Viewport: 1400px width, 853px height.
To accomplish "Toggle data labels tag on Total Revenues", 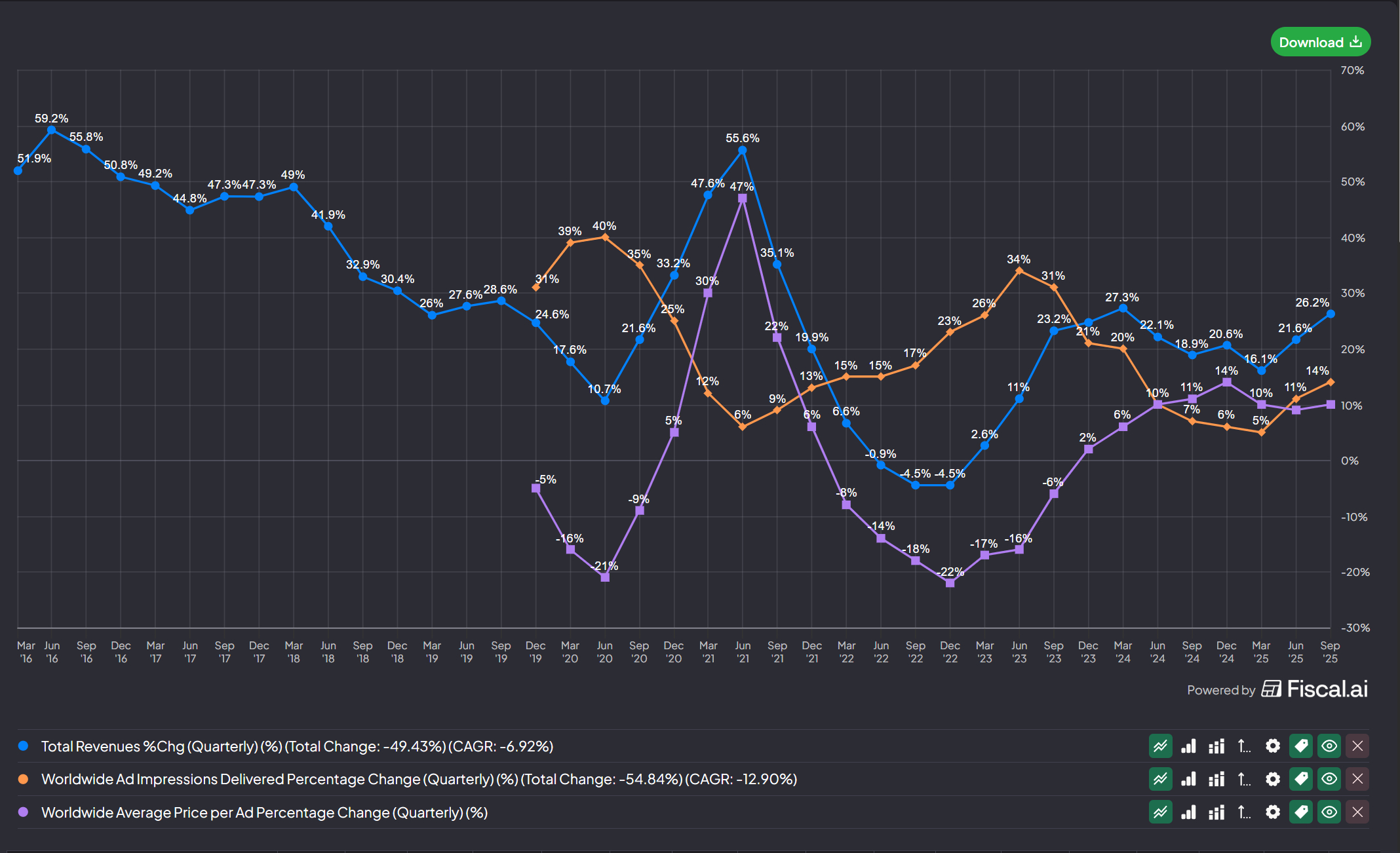I will (x=1301, y=746).
